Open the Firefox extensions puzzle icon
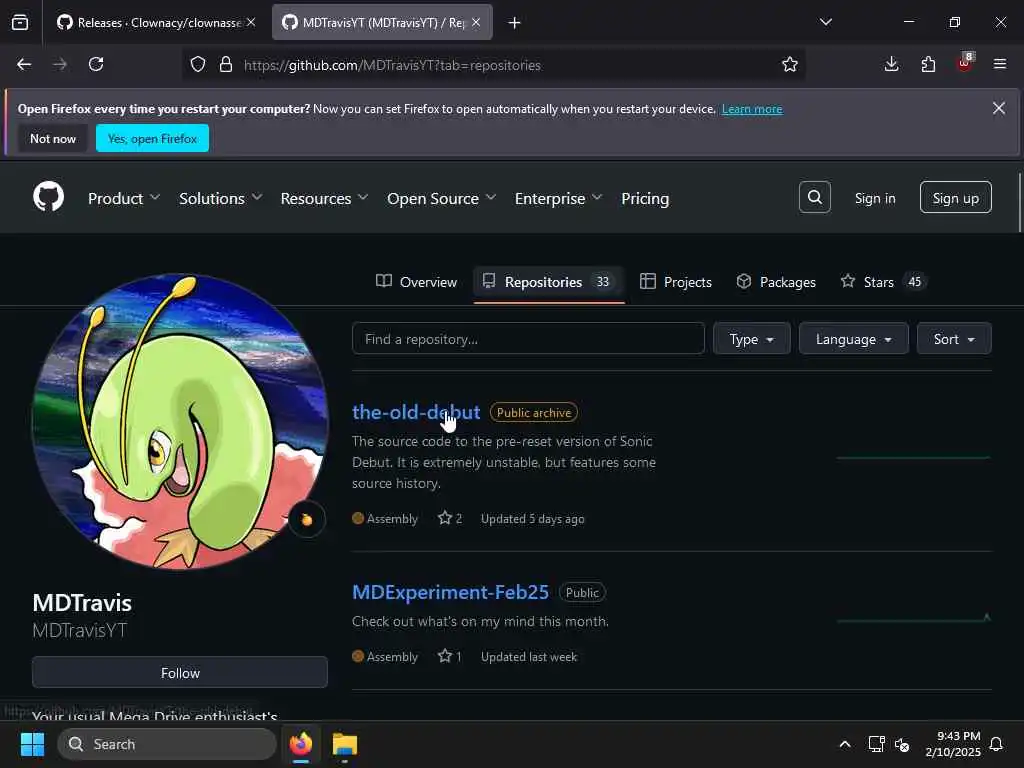The height and width of the screenshot is (768, 1024). point(928,65)
